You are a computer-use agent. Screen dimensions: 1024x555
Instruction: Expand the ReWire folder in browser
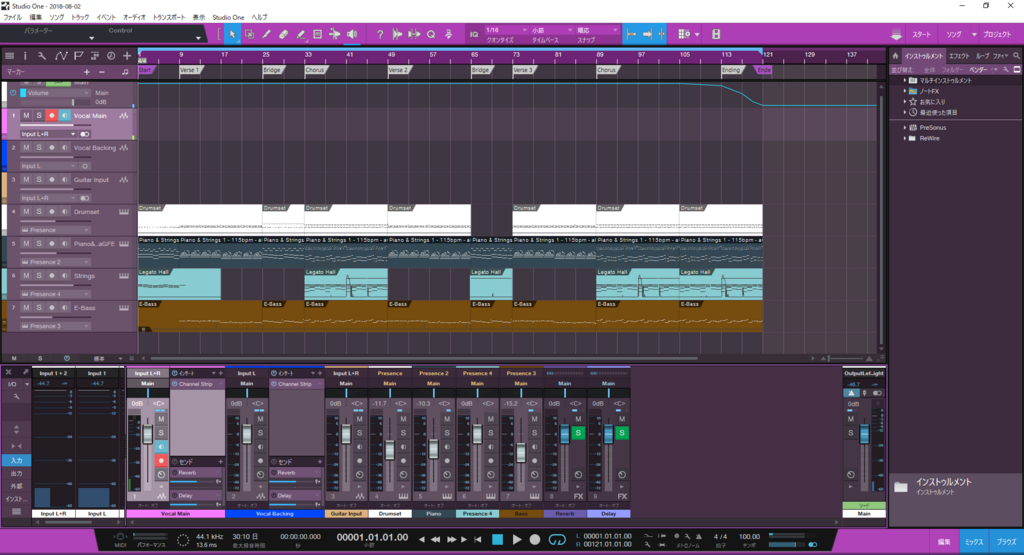pos(905,138)
